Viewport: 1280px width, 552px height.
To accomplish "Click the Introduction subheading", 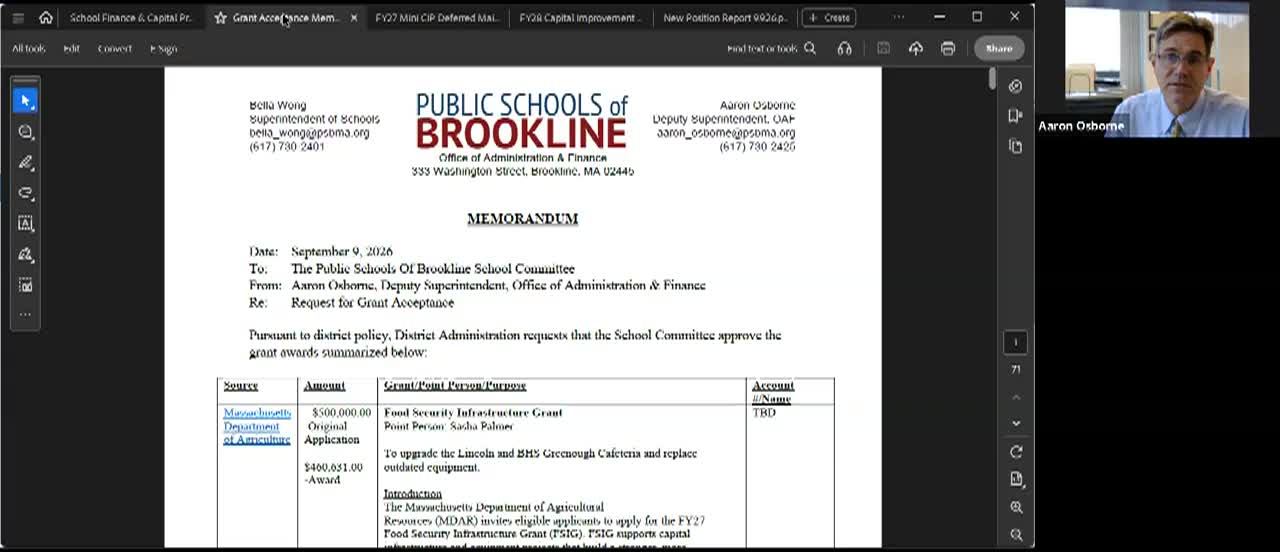I will coord(412,494).
